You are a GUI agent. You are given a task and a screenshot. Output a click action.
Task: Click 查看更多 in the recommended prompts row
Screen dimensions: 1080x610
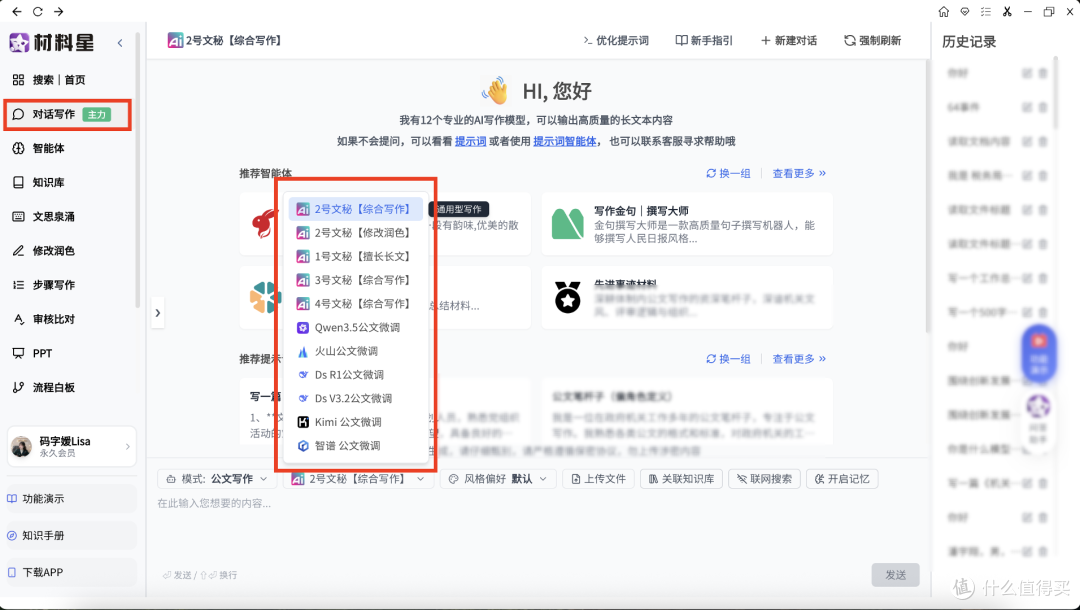(x=799, y=359)
